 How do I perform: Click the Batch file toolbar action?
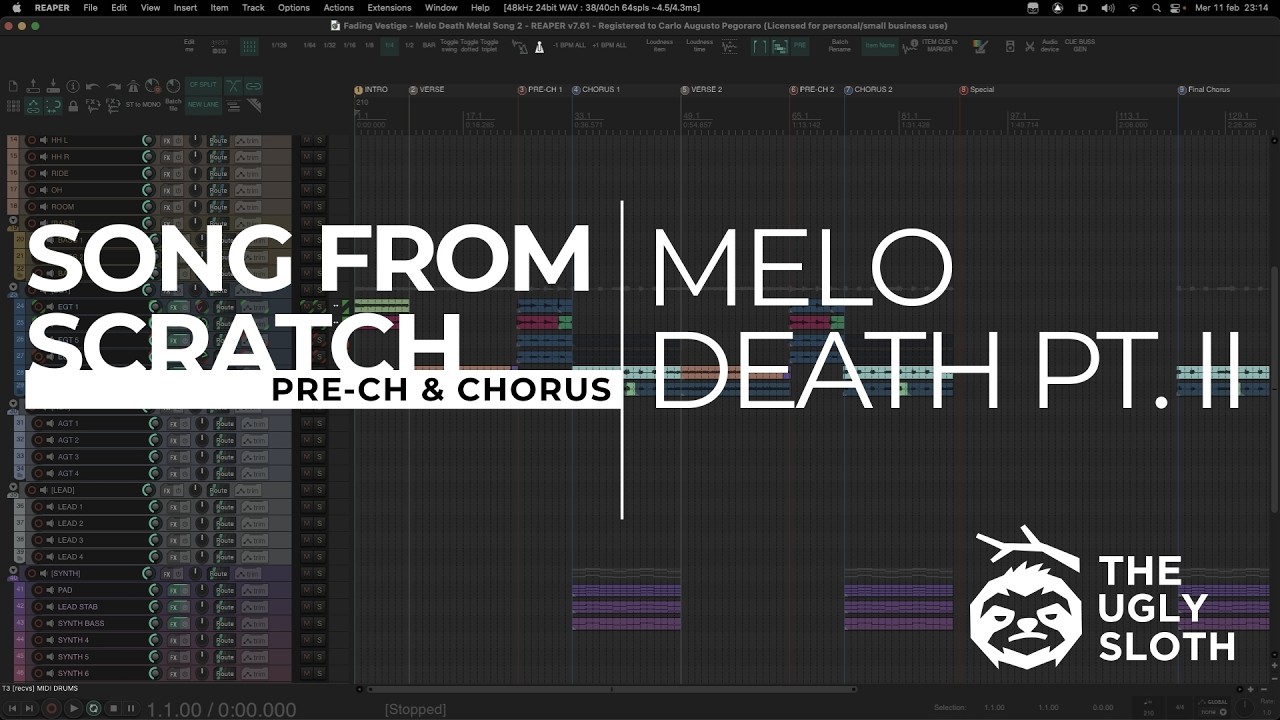(x=173, y=104)
